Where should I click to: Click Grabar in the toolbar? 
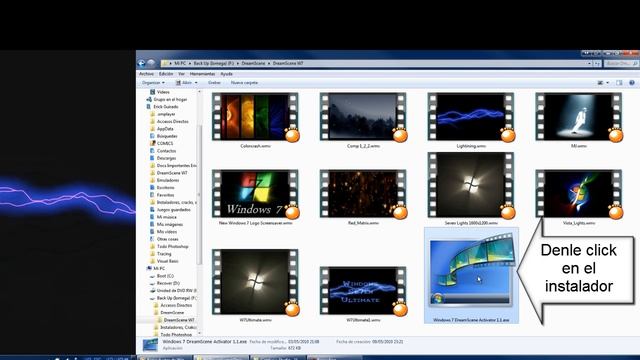214,83
